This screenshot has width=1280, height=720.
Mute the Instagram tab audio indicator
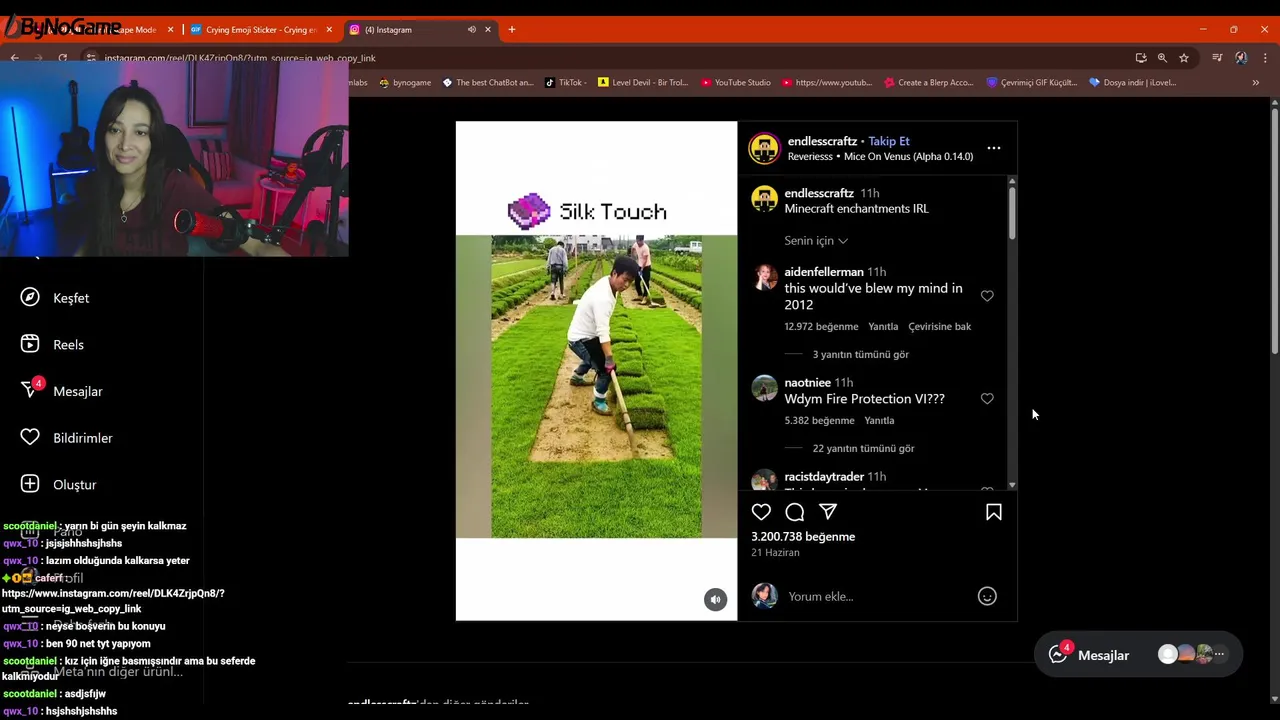click(471, 29)
